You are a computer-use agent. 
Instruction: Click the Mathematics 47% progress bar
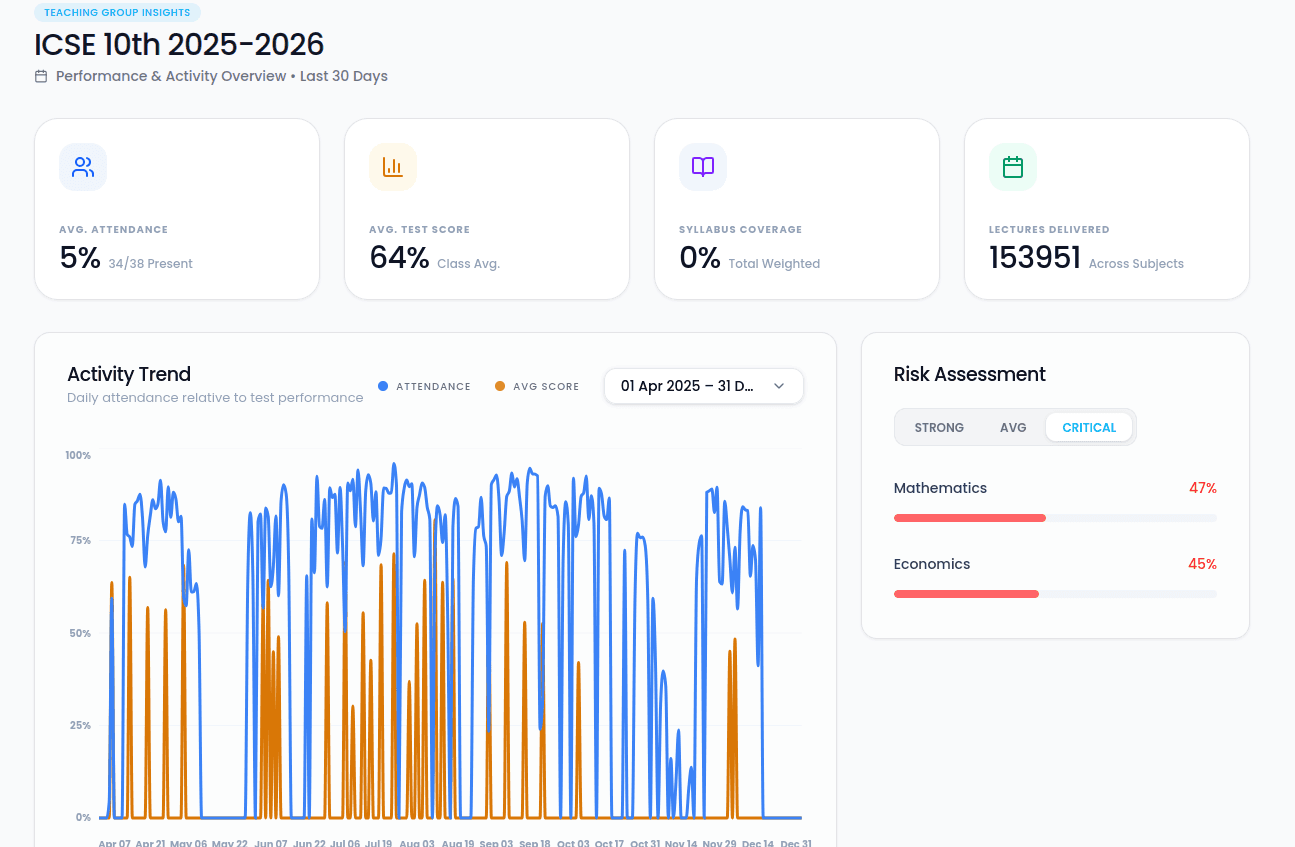coord(1055,518)
